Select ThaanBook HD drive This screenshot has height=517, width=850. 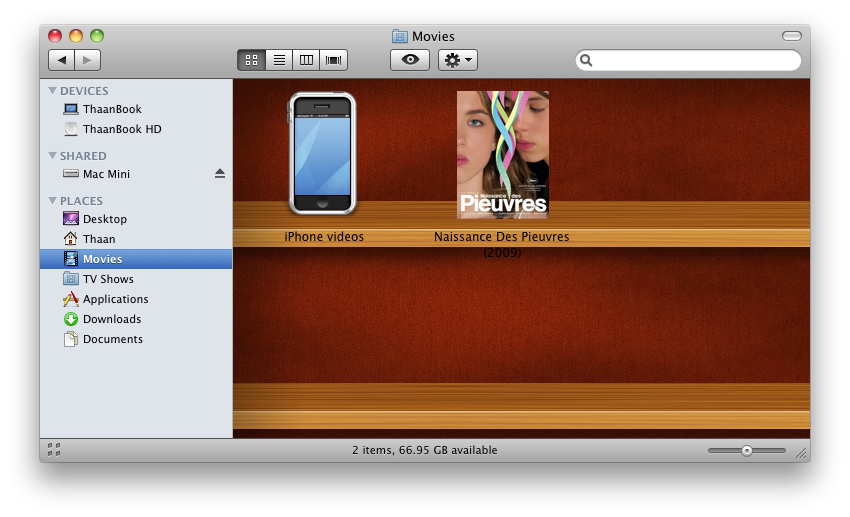136,129
